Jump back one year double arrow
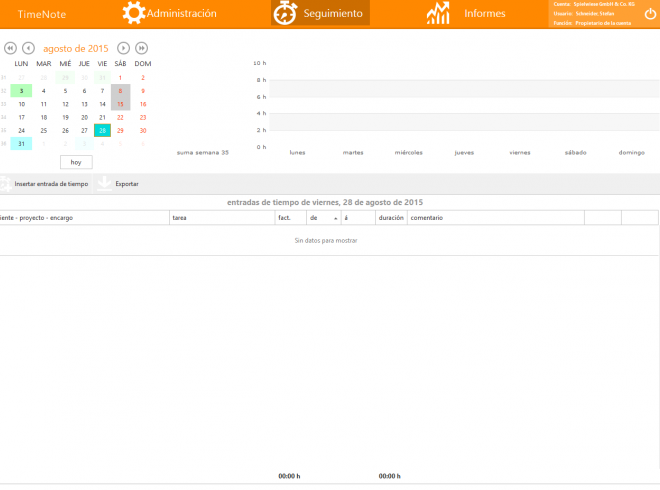660x490 pixels. [x=10, y=48]
